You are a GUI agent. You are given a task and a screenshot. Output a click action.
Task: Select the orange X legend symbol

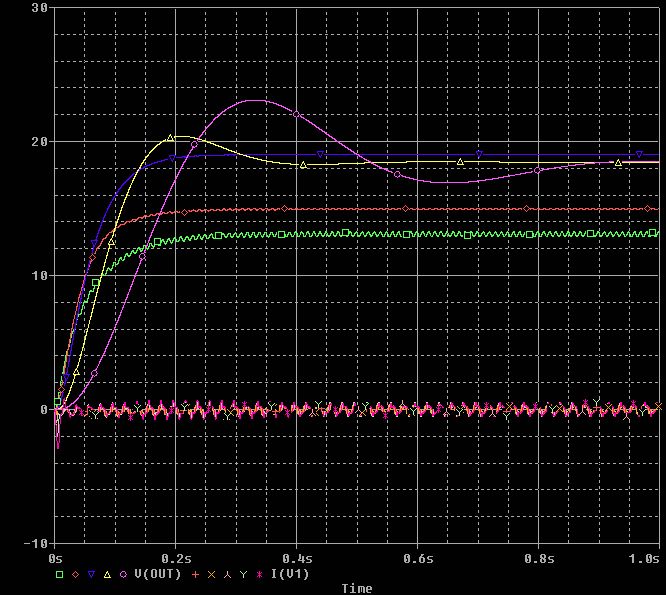211,575
